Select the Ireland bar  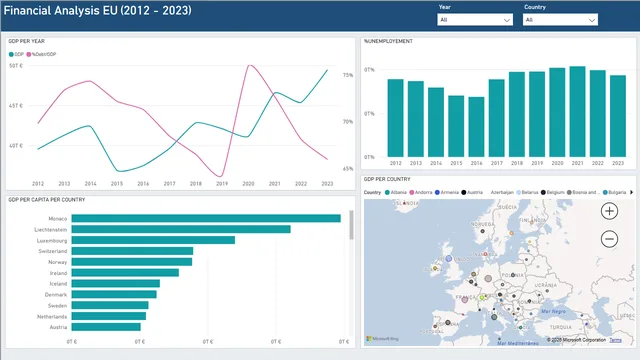(x=125, y=273)
